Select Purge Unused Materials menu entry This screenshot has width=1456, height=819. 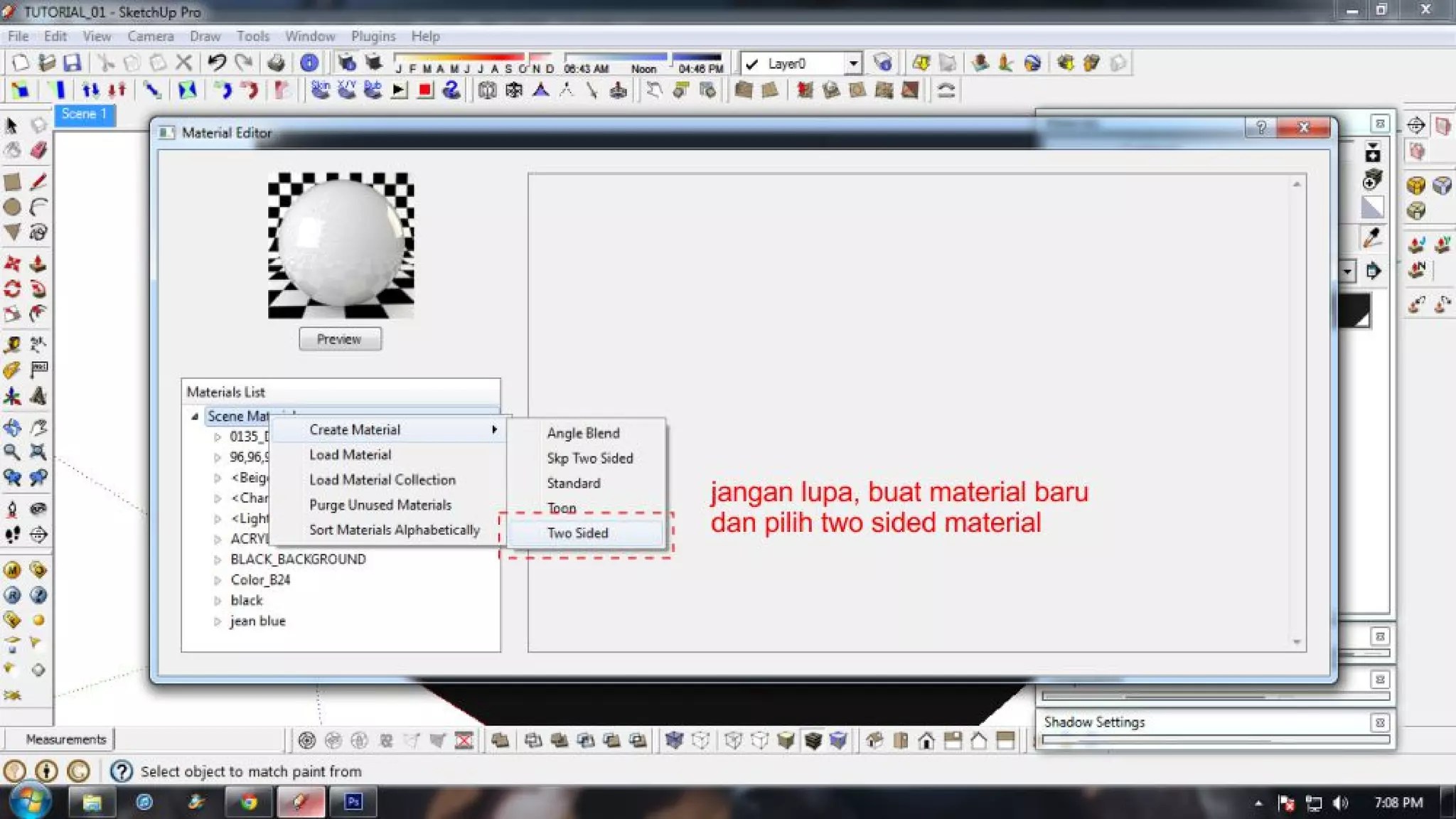click(380, 505)
